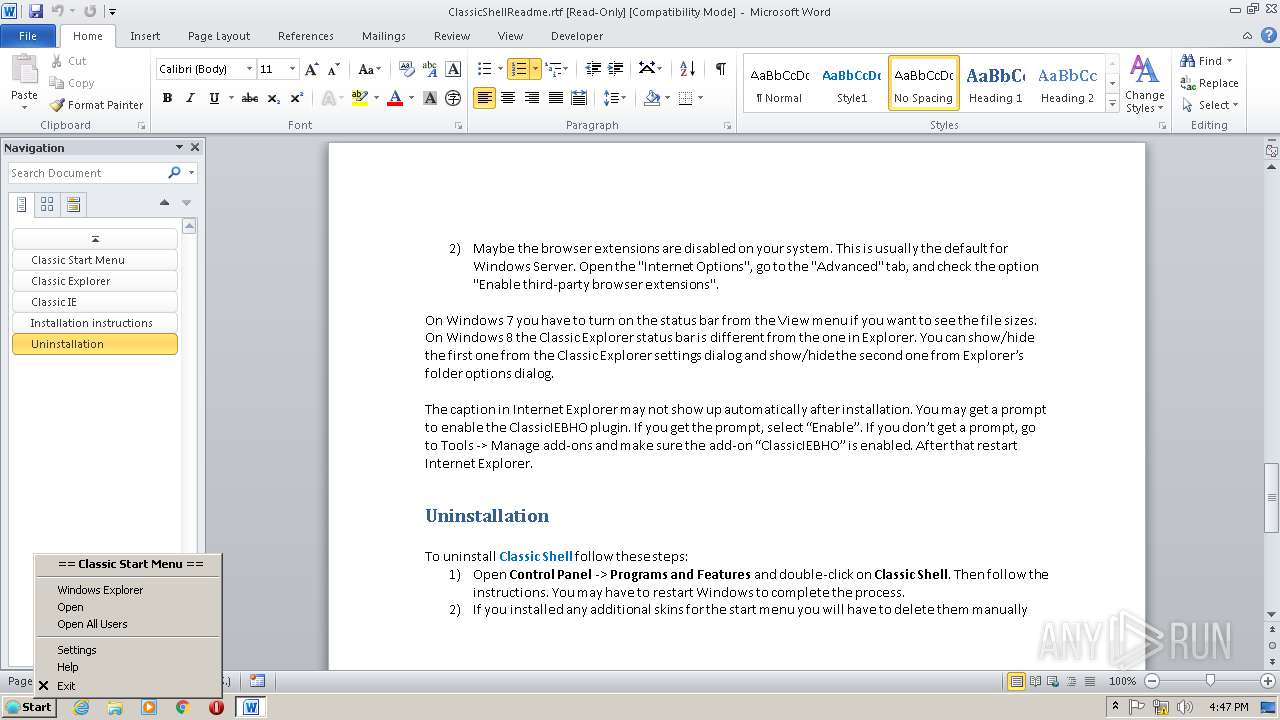Click the zoom slider handle
This screenshot has height=720, width=1280.
point(1210,681)
